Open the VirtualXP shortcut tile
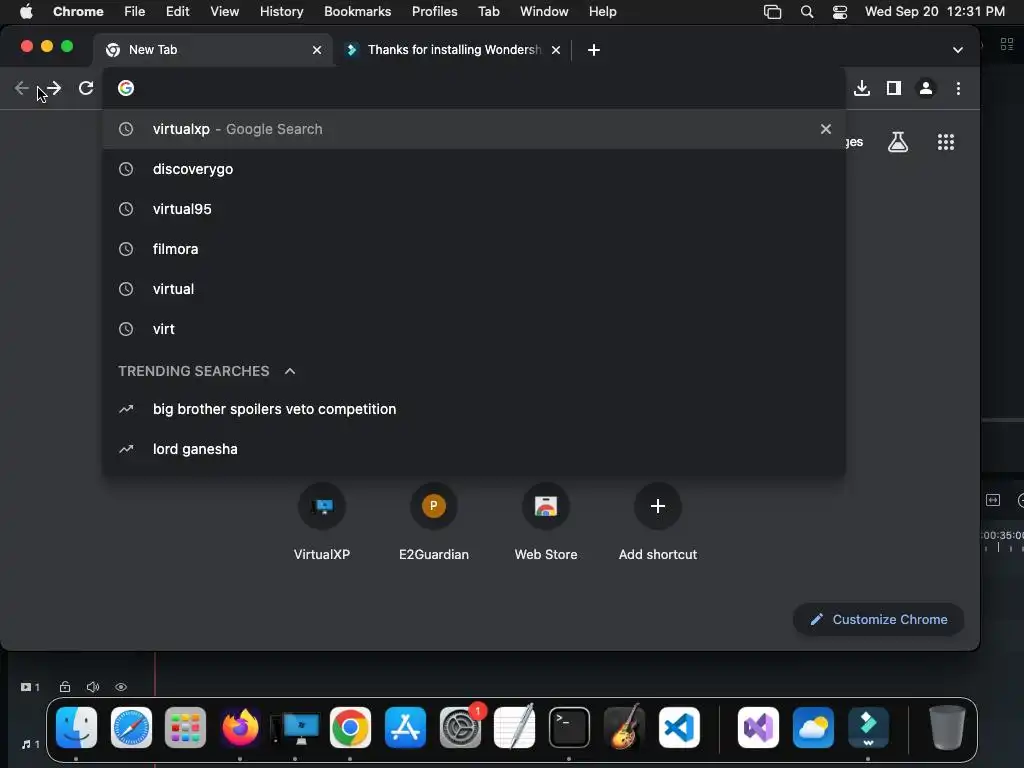 click(x=322, y=522)
